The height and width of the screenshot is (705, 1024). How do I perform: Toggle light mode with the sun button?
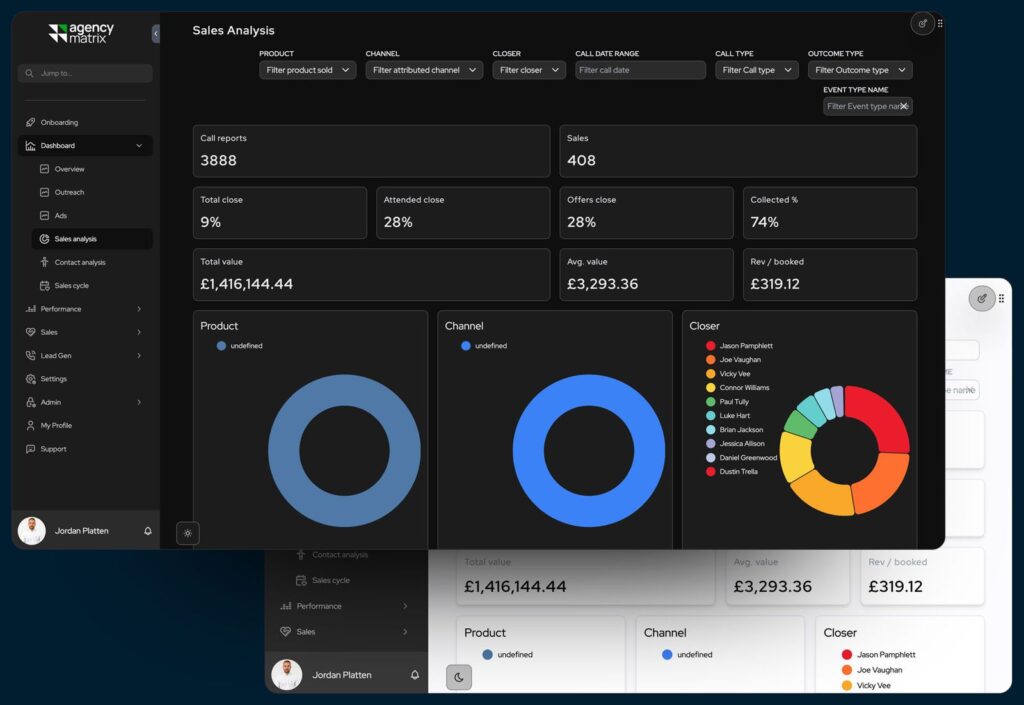188,533
